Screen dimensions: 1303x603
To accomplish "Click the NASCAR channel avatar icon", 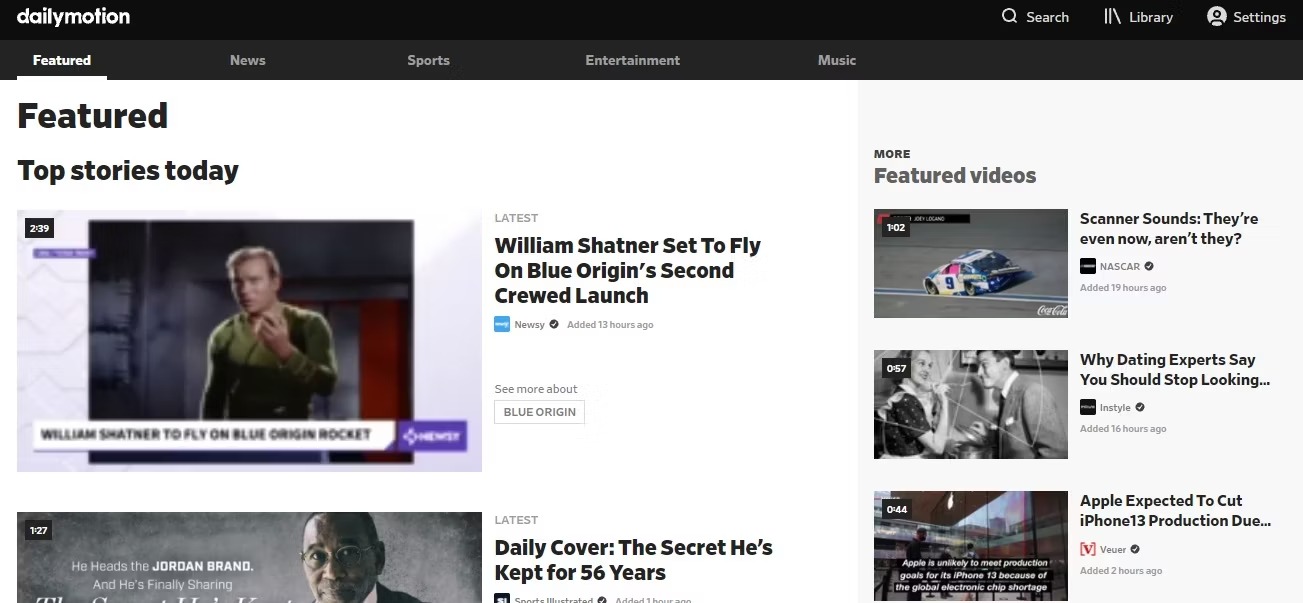I will point(1088,266).
